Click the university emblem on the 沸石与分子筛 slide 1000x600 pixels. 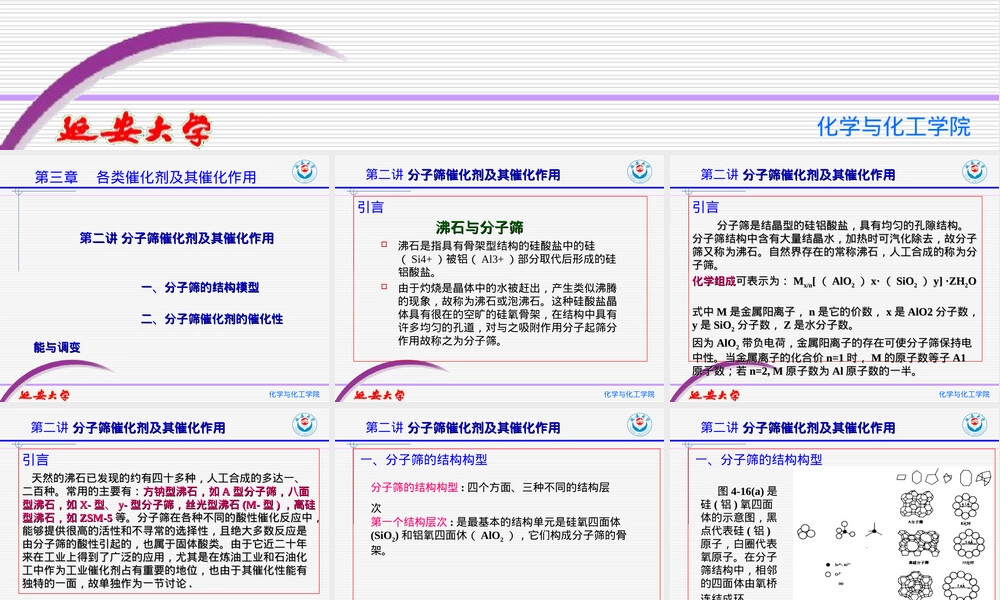tap(640, 172)
